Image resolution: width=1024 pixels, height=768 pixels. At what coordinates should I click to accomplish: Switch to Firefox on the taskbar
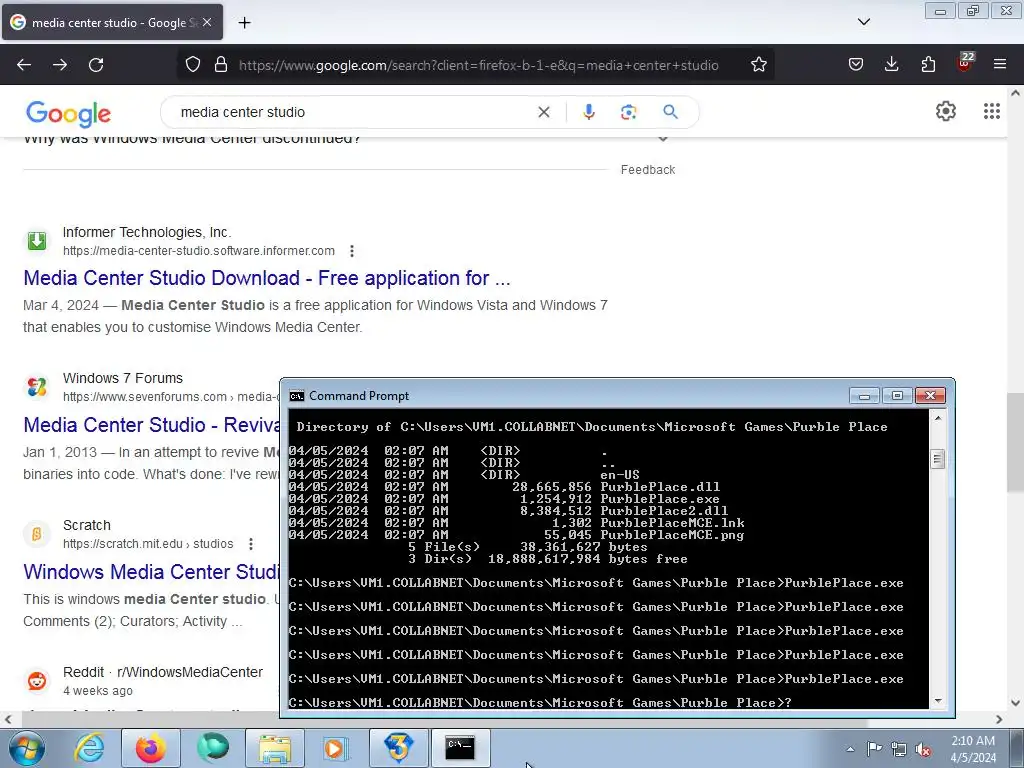point(151,748)
